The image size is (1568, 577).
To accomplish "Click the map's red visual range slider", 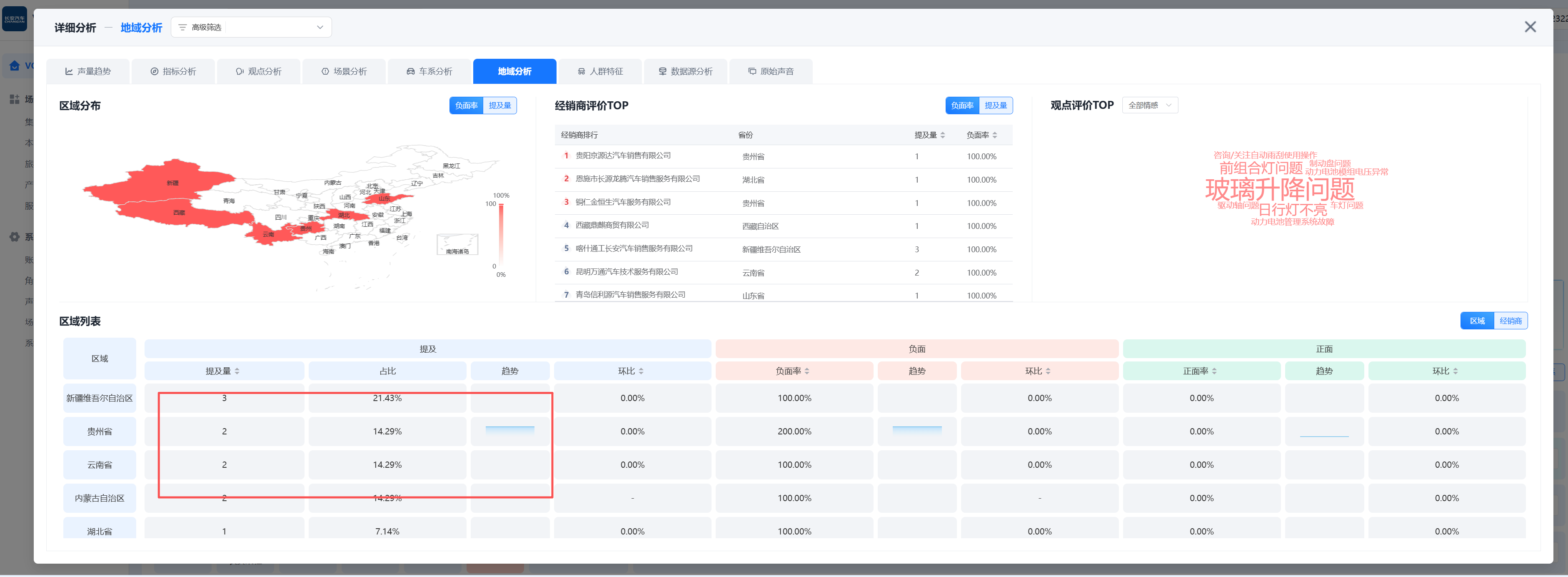I will pos(500,235).
